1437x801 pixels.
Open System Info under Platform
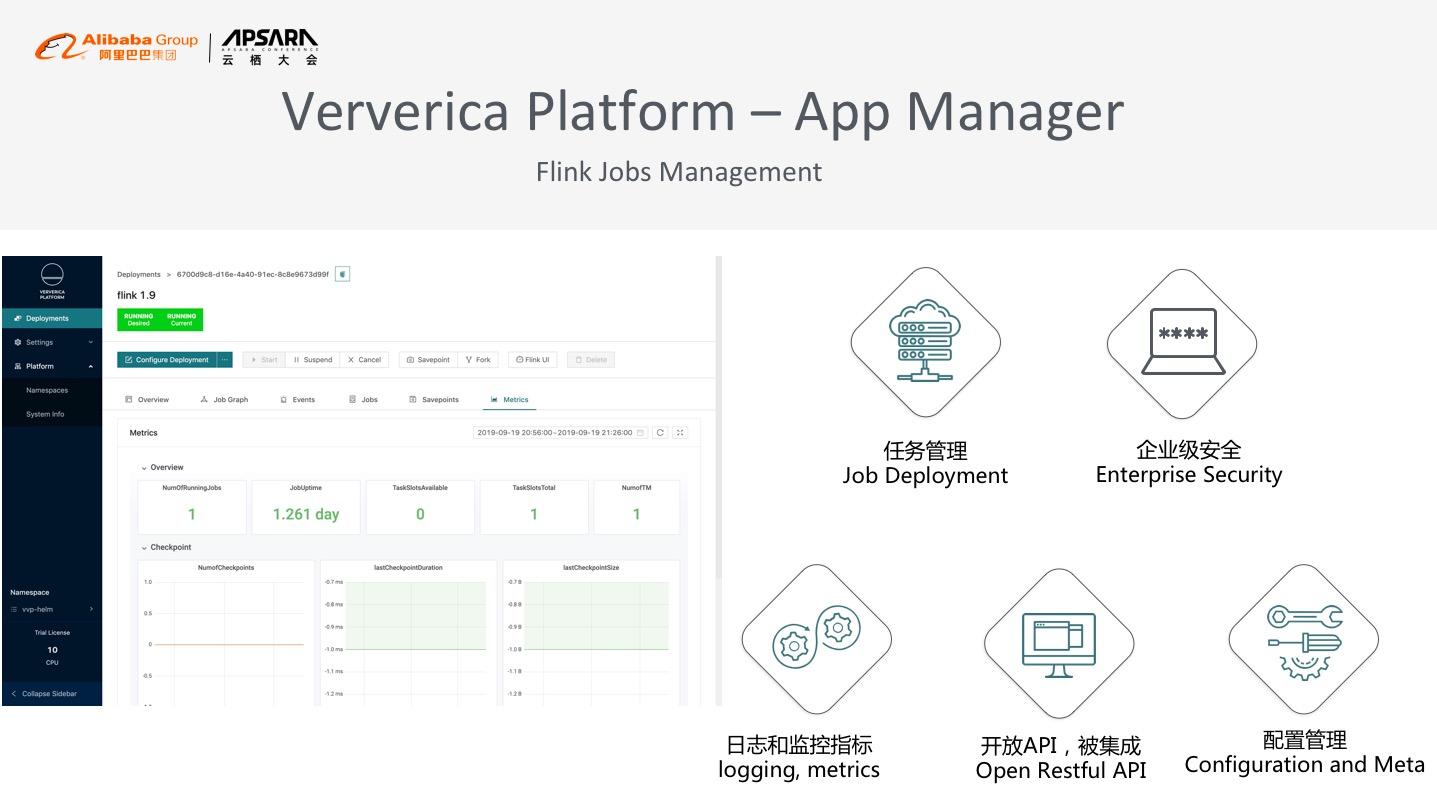pos(45,414)
